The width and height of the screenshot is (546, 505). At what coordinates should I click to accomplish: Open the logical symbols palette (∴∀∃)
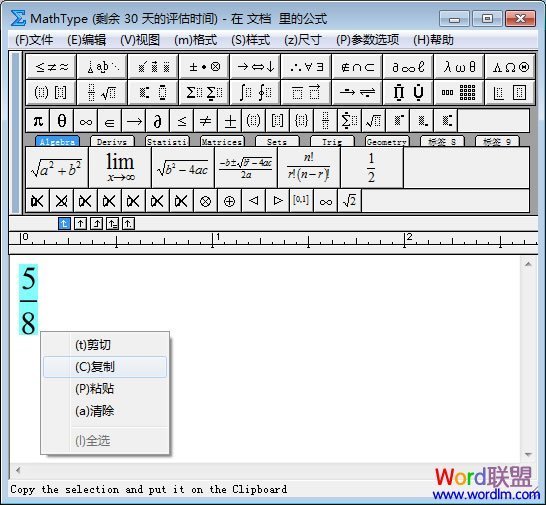tap(306, 67)
